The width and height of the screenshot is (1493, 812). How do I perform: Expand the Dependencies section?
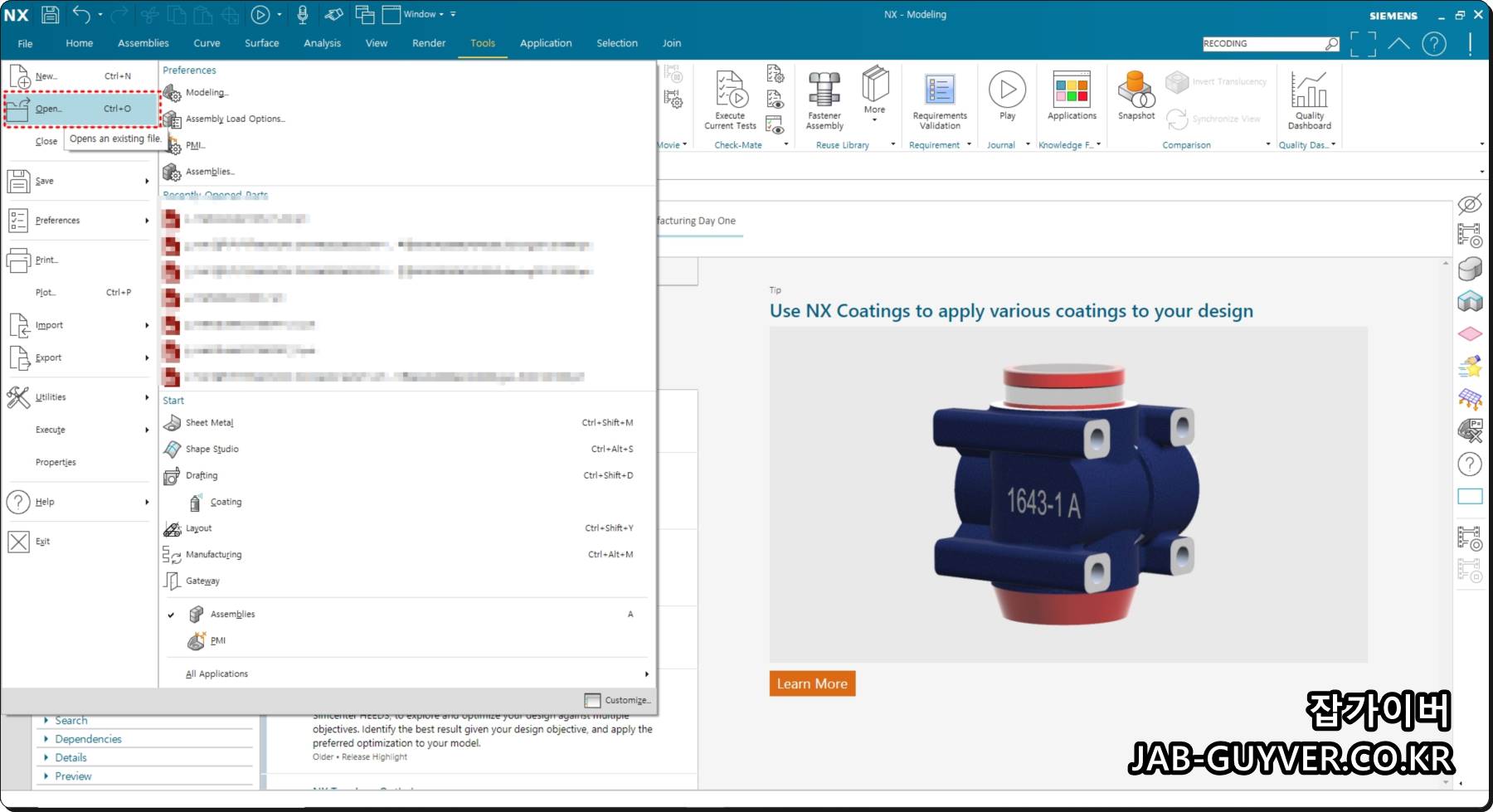tap(88, 739)
